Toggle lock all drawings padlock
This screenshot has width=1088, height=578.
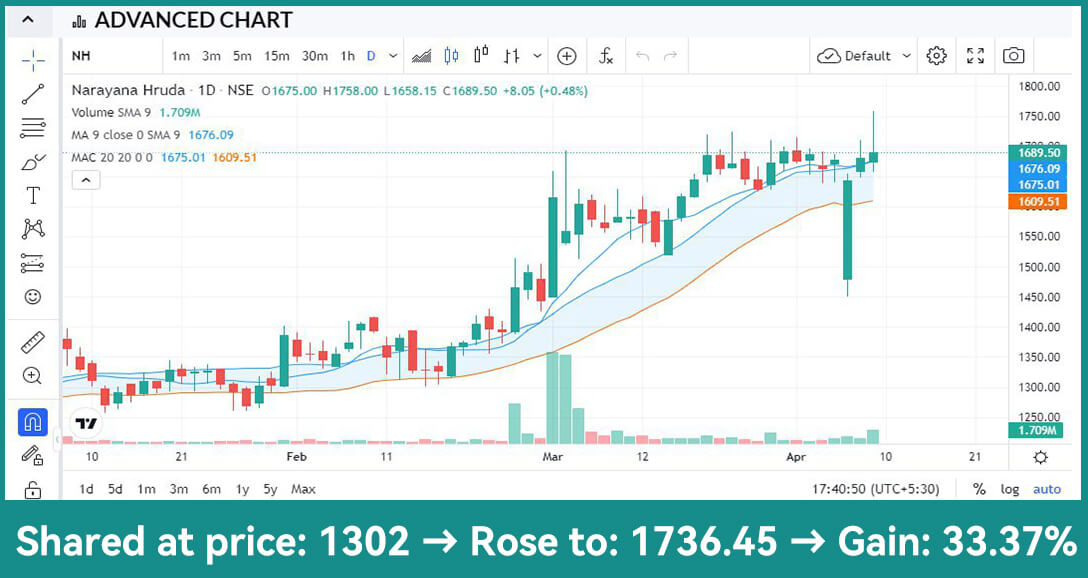pyautogui.click(x=33, y=489)
